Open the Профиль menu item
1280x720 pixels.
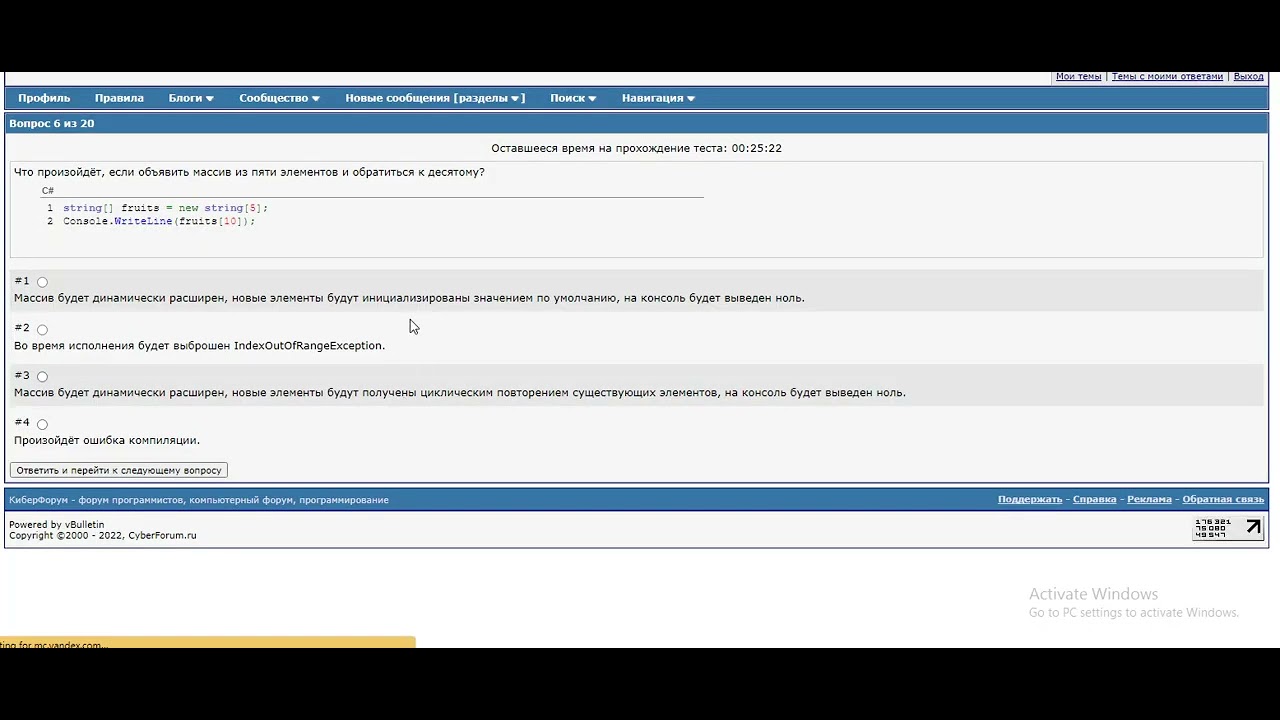point(44,98)
